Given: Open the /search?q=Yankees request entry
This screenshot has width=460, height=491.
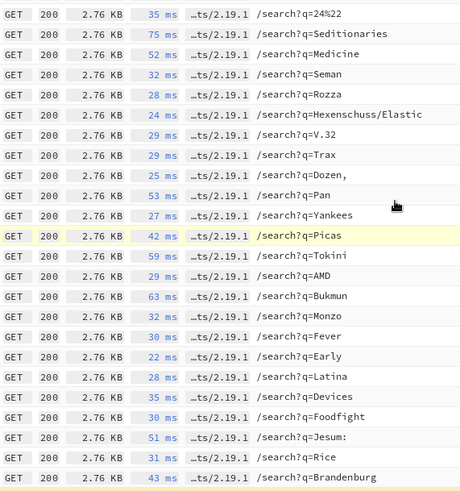Looking at the screenshot, I should (230, 216).
